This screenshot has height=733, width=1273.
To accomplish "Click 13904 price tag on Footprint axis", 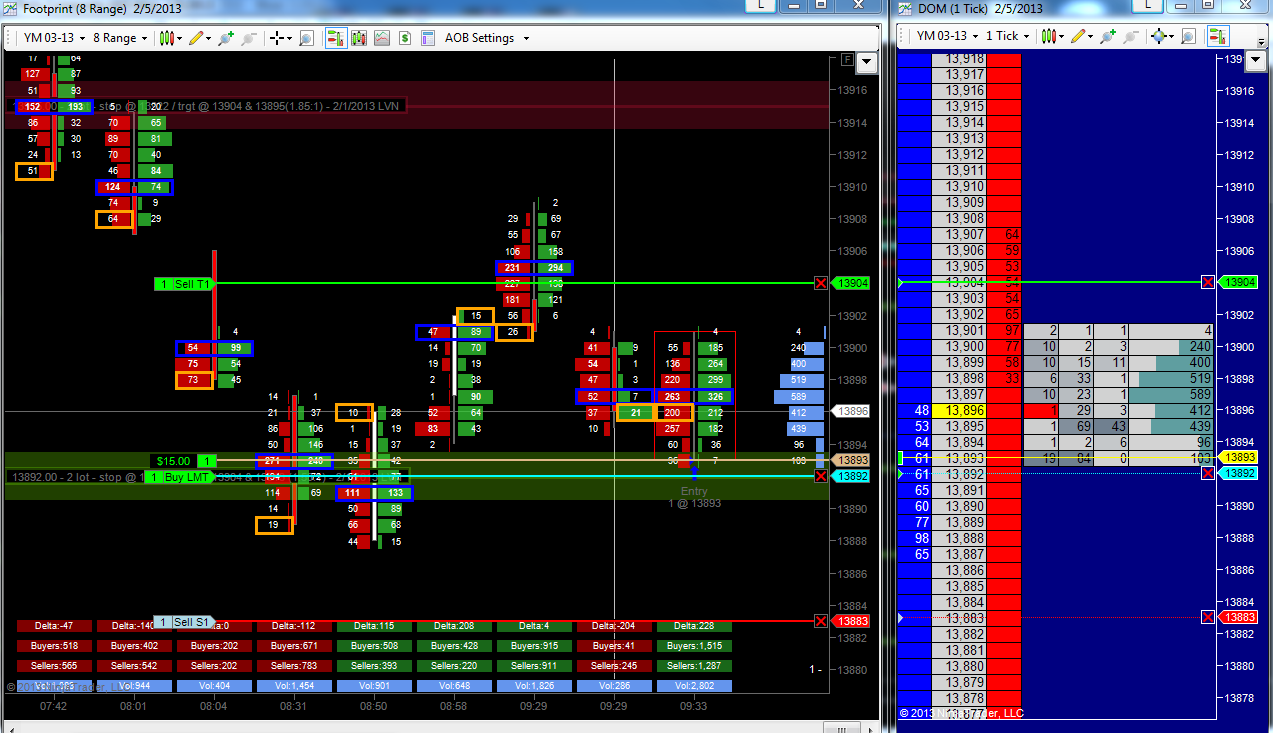I will point(850,283).
